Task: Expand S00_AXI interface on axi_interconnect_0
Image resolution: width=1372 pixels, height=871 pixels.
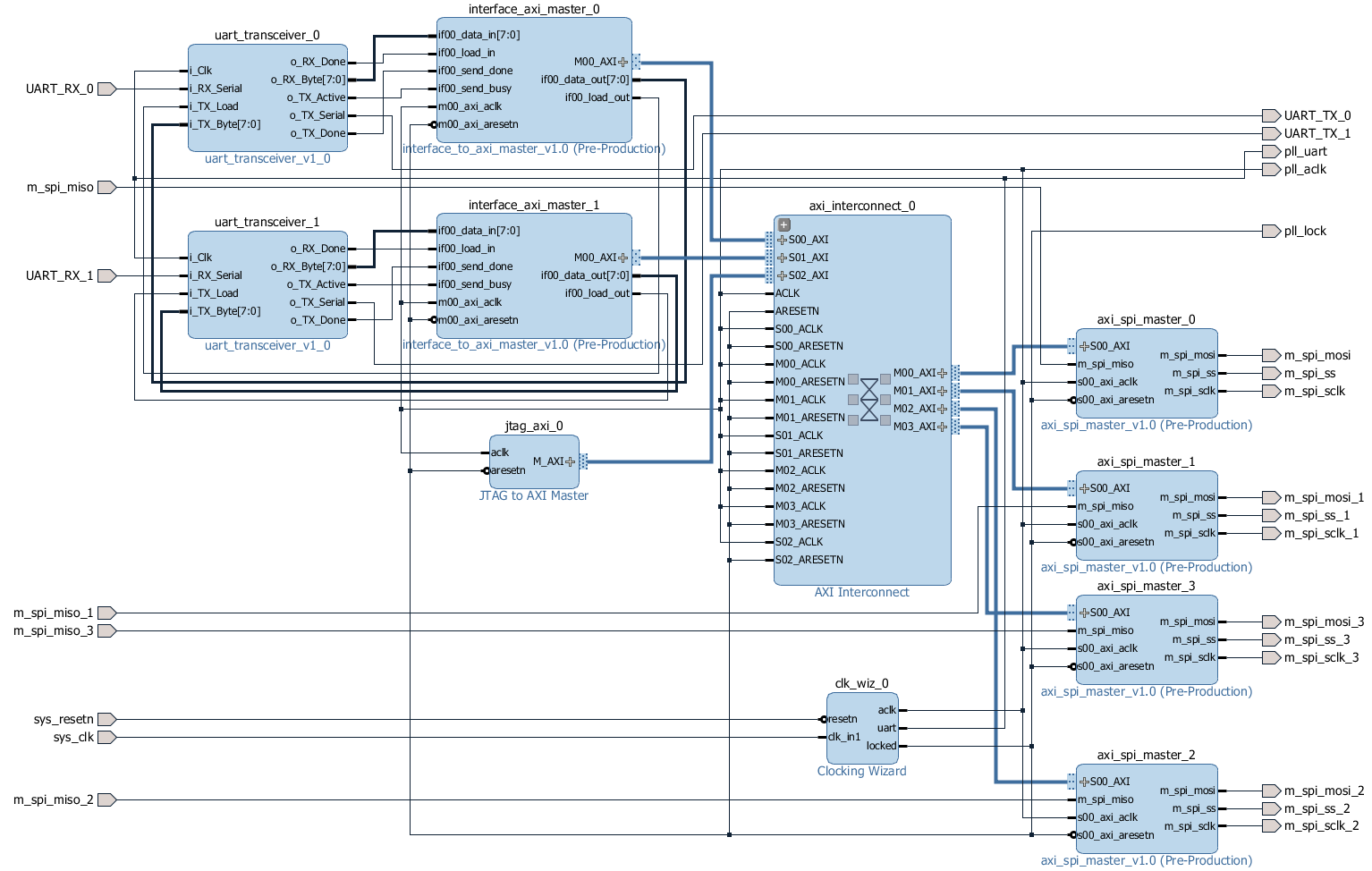Action: click(783, 240)
